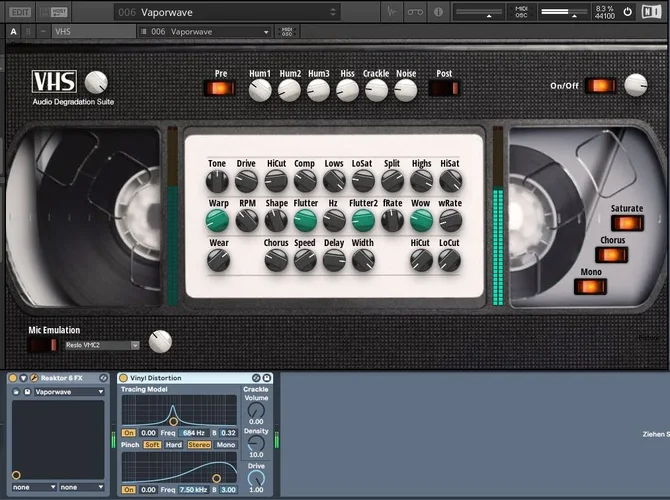This screenshot has width=670, height=500.
Task: Toggle Reaktor 6 FX device activator
Action: click(x=13, y=378)
